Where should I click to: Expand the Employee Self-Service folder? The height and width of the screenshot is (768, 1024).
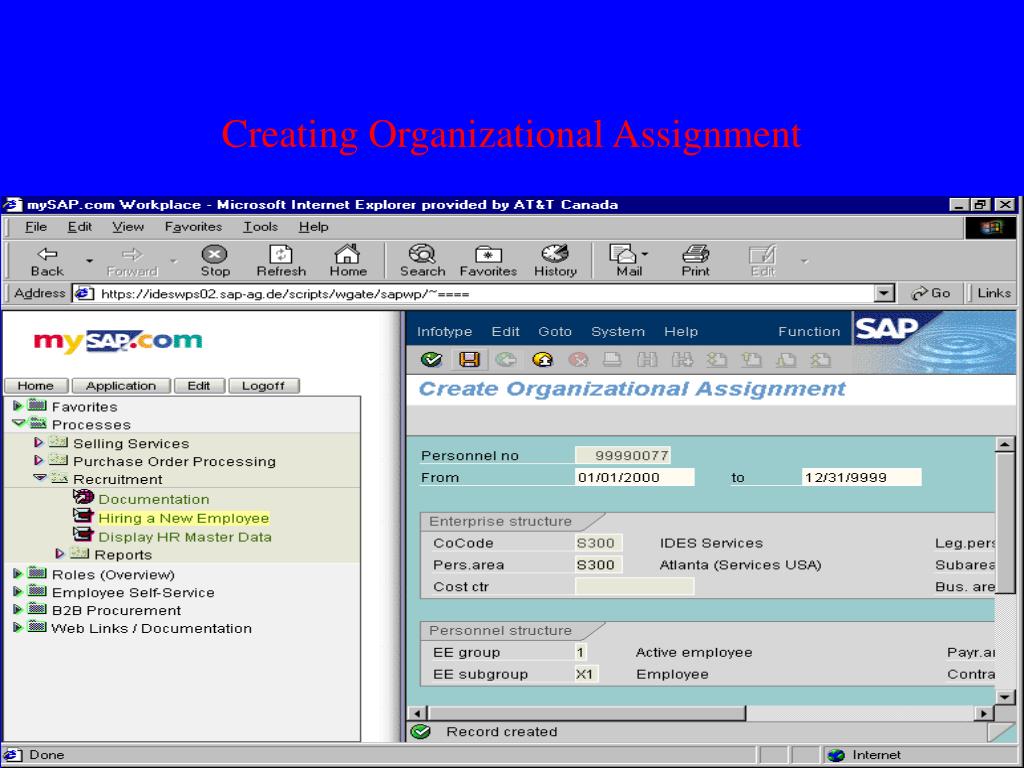coord(18,592)
